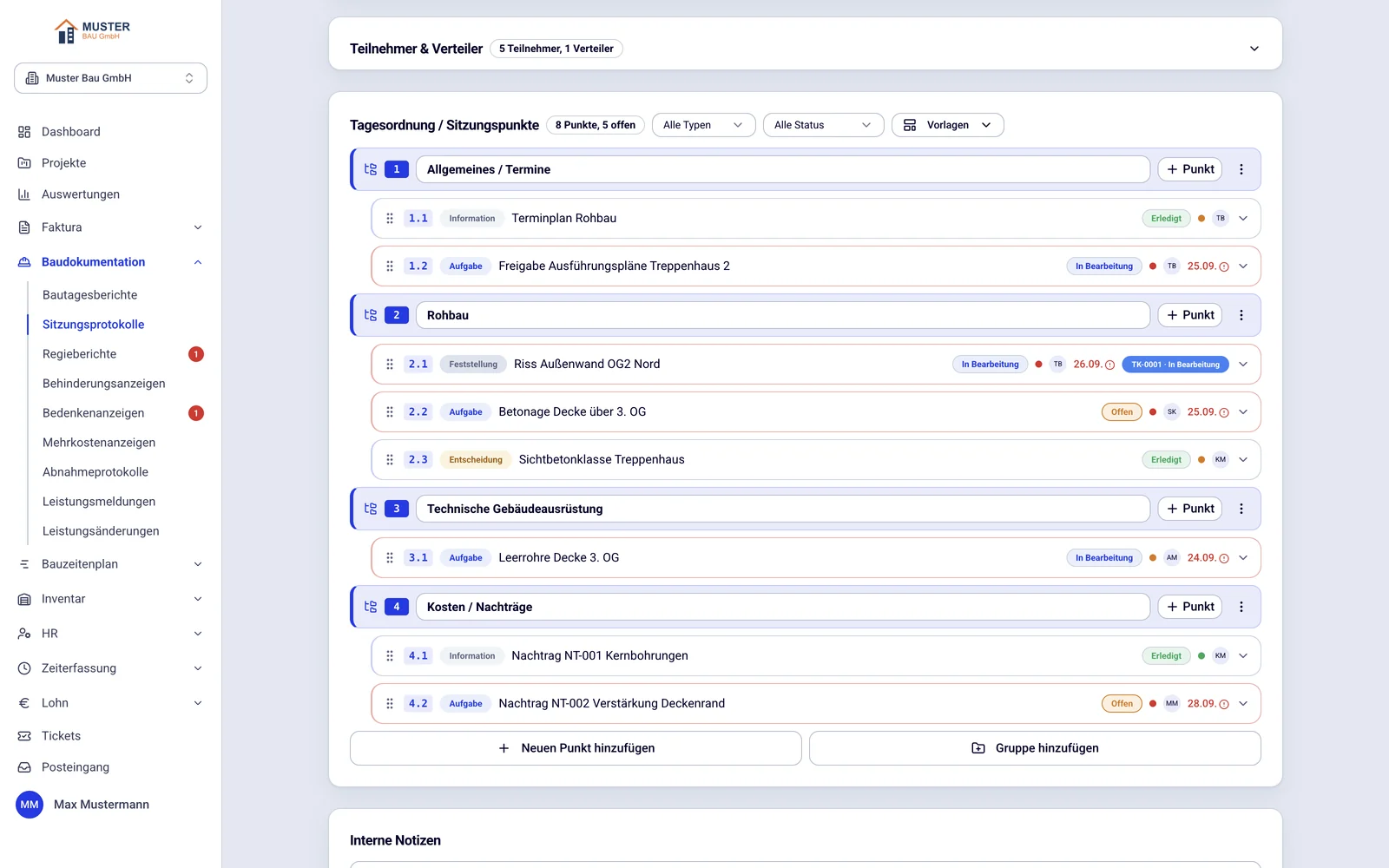Add Punkt to Technische Gebäudeausrüstung group
The image size is (1389, 868).
(1190, 509)
